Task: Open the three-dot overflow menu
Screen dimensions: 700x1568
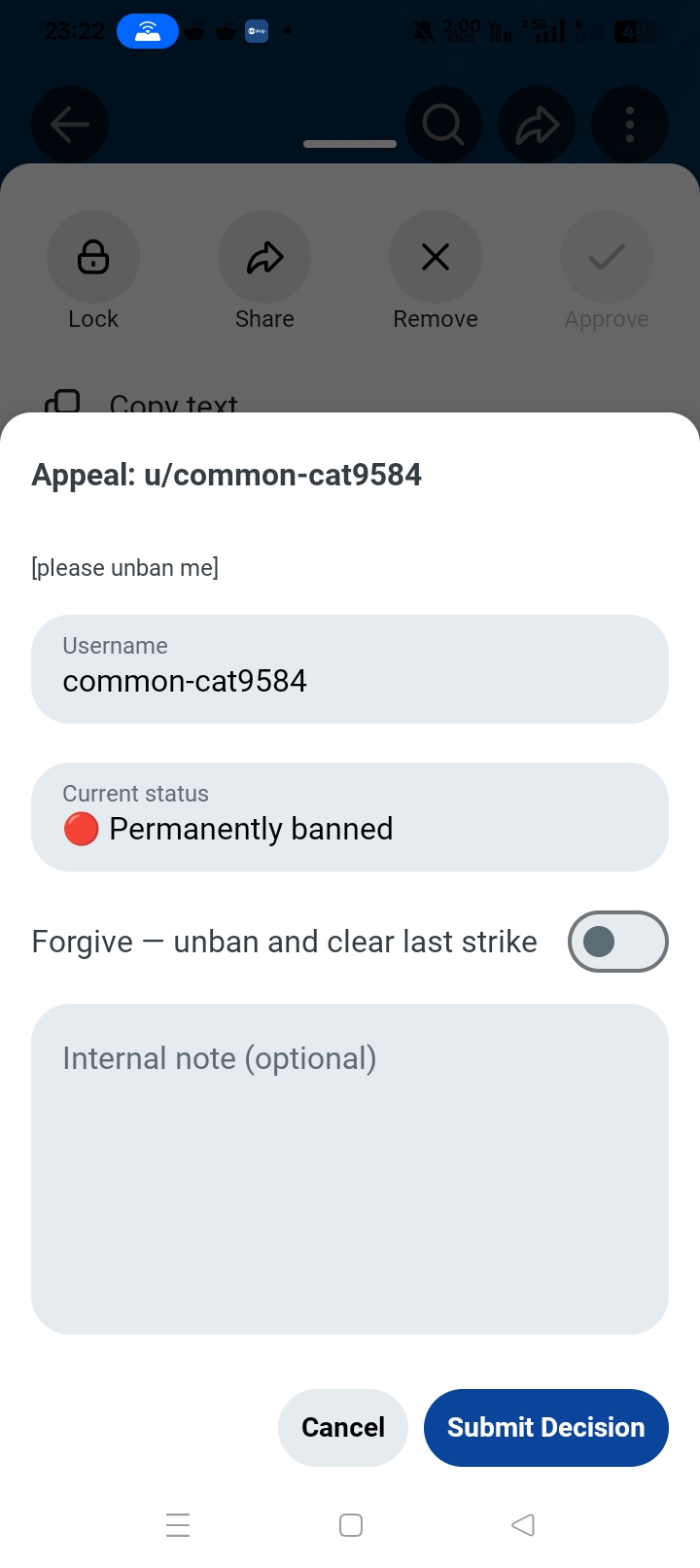Action: tap(630, 125)
